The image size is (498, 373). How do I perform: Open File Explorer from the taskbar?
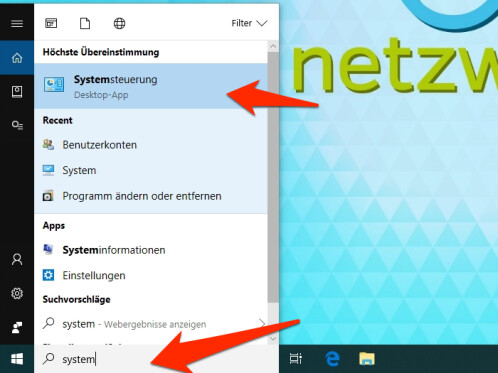367,359
